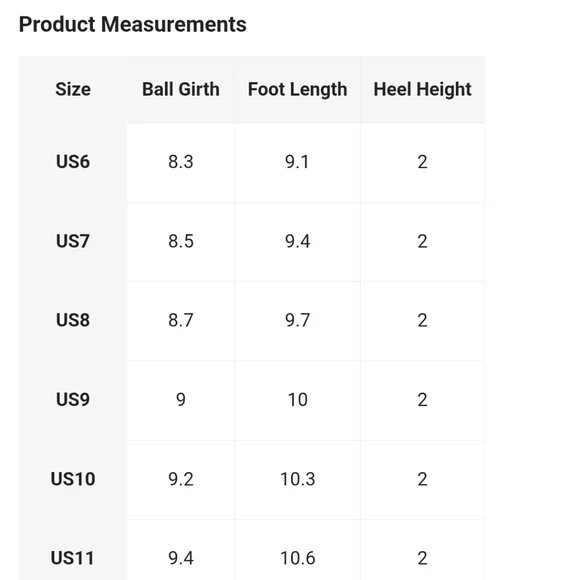580x580 pixels.
Task: Select the US10 size row label
Action: (x=73, y=479)
